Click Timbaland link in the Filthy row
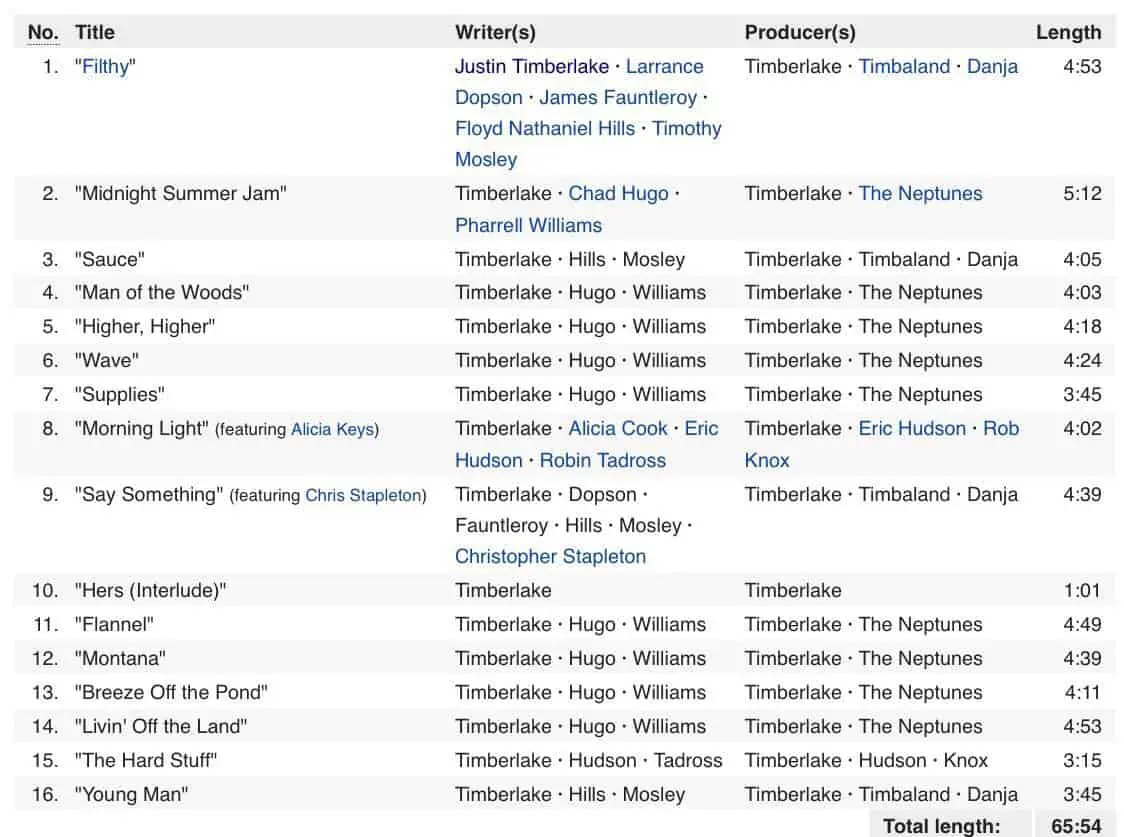 click(x=904, y=67)
